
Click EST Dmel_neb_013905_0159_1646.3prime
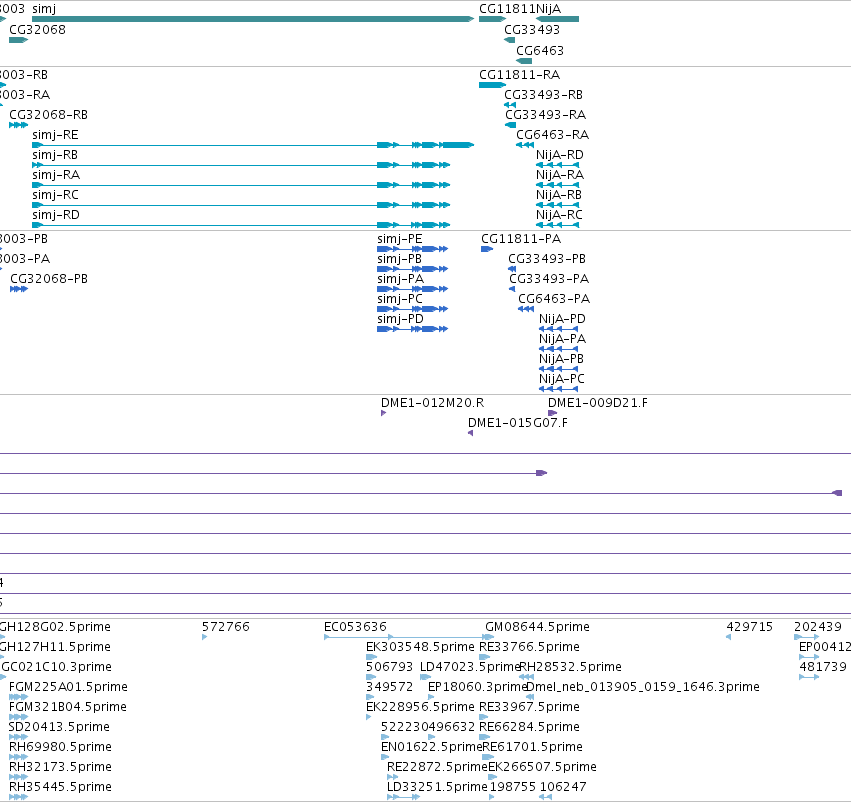tap(530, 697)
